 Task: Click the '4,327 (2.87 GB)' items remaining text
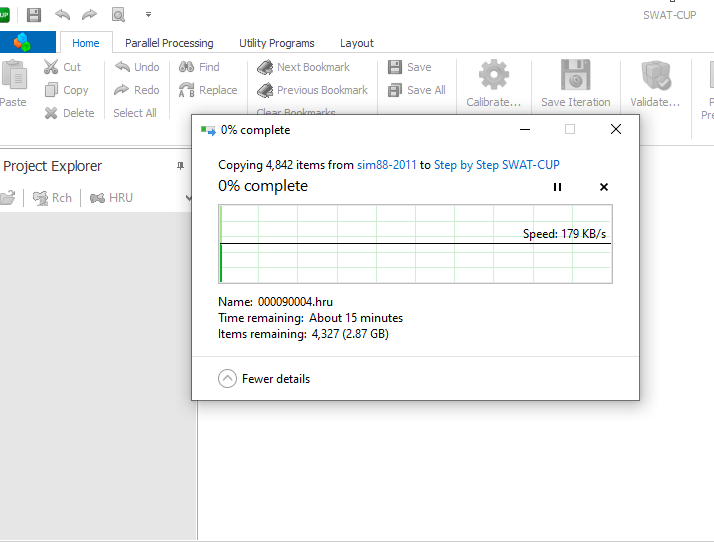pyautogui.click(x=350, y=334)
